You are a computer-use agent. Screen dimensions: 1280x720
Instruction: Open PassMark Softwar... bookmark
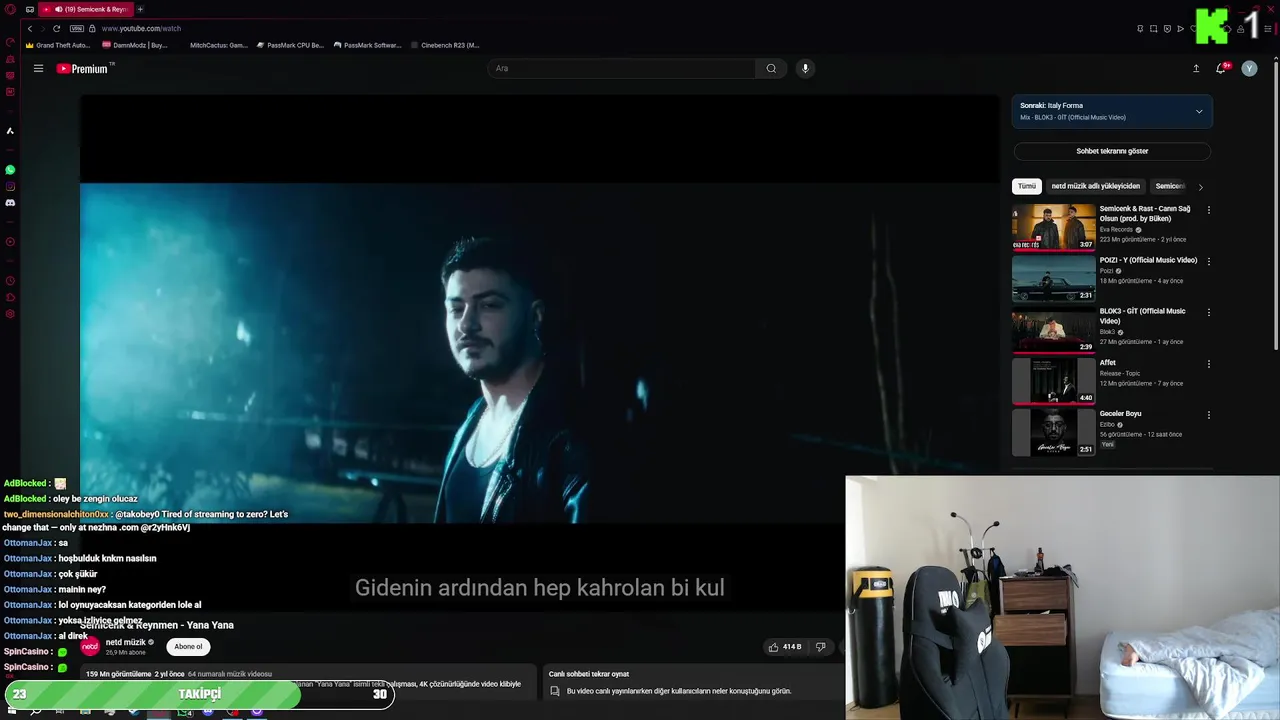point(367,45)
